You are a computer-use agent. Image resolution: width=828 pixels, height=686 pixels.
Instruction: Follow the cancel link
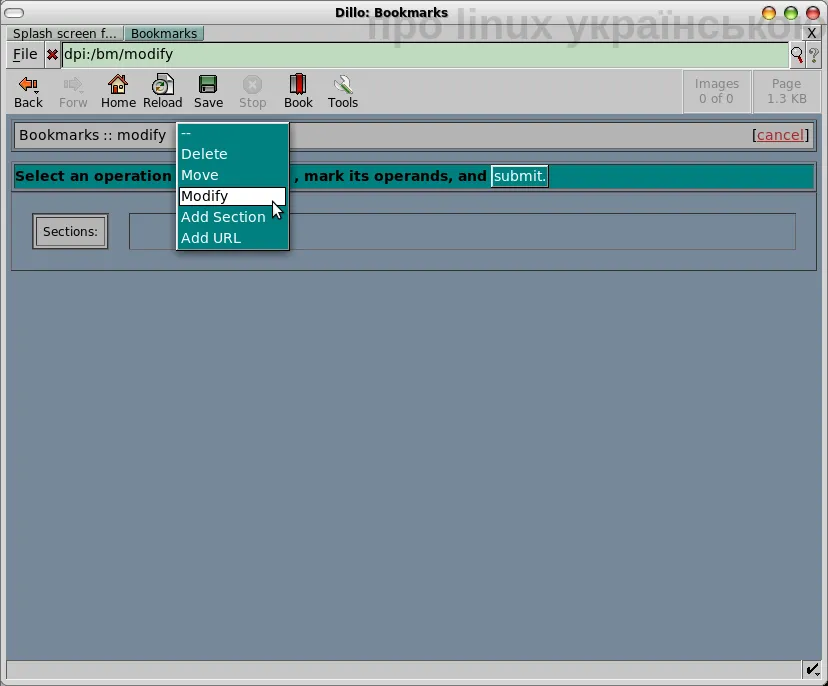point(780,135)
